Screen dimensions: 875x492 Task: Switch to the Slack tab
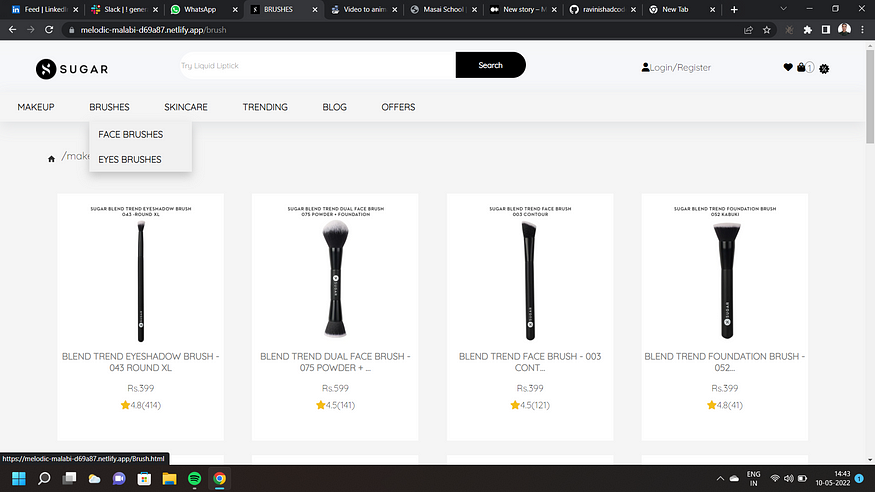coord(124,9)
